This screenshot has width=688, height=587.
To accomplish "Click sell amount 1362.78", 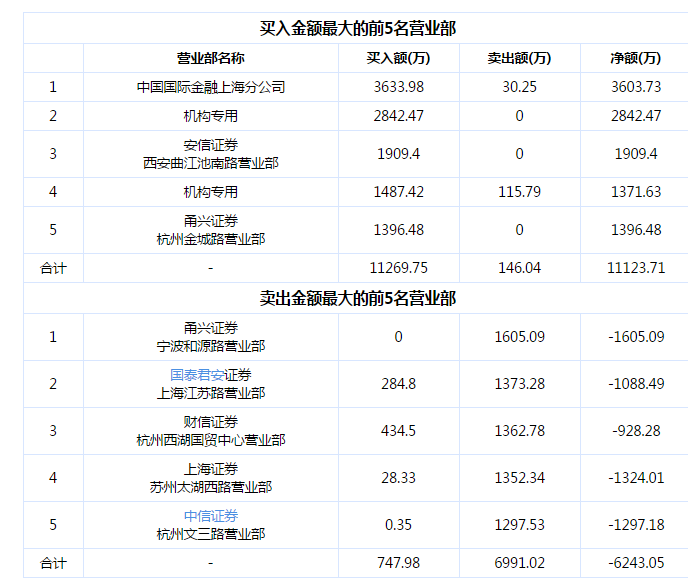I will (520, 431).
